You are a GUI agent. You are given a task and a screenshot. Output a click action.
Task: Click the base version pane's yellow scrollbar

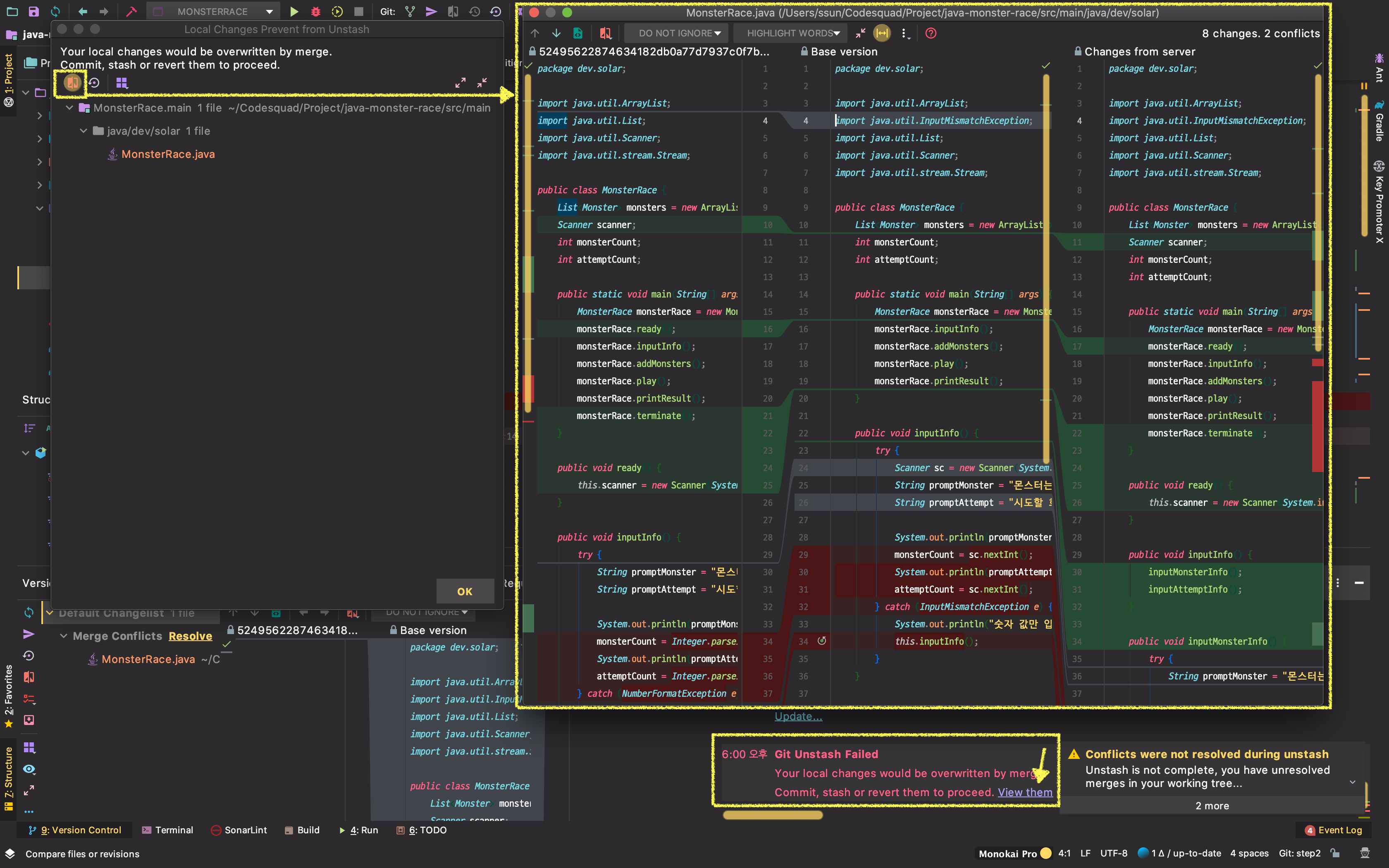[x=1046, y=270]
